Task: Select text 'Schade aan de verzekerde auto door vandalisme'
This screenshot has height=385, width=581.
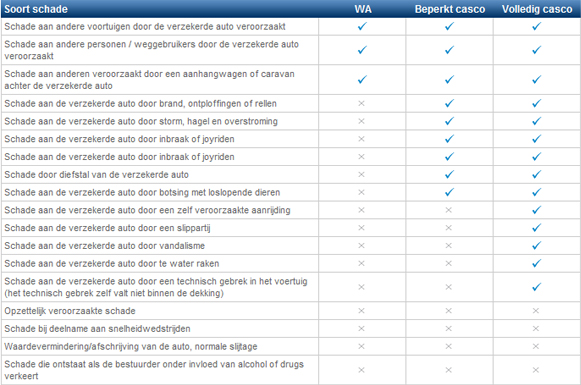Action: 104,246
